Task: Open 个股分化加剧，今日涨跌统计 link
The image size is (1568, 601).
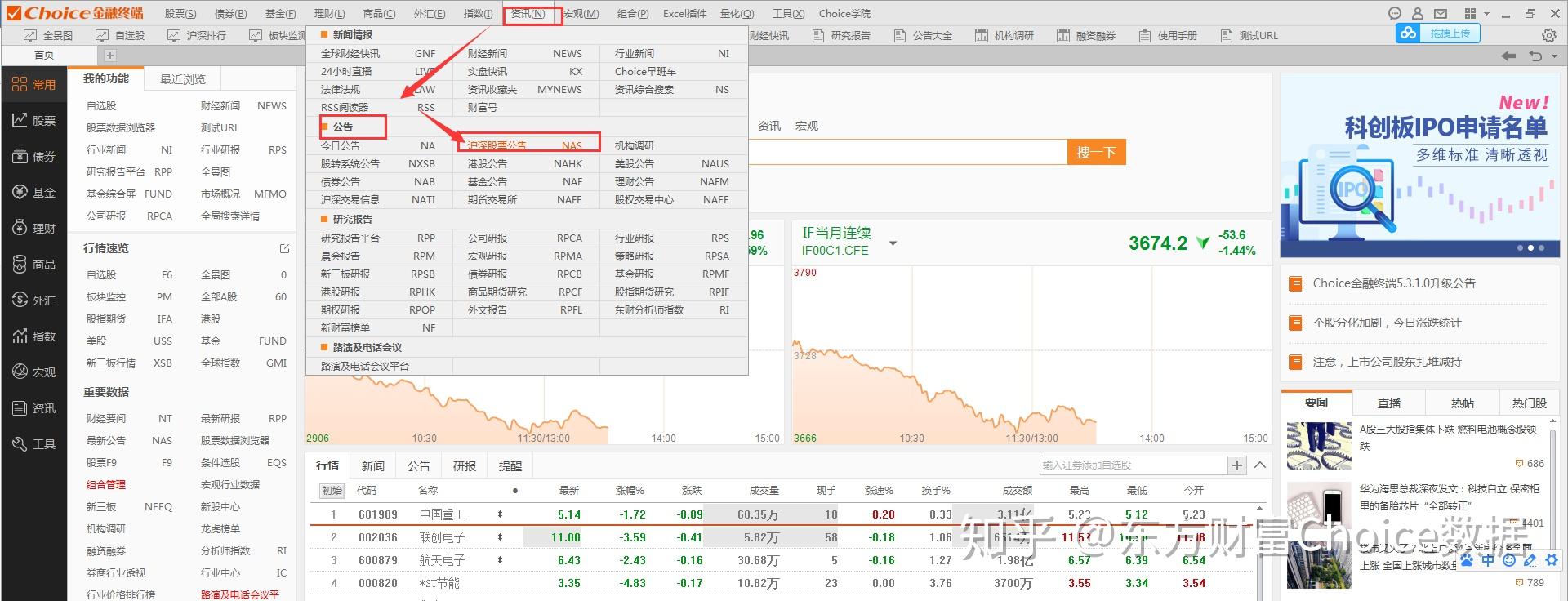Action: click(x=1387, y=323)
